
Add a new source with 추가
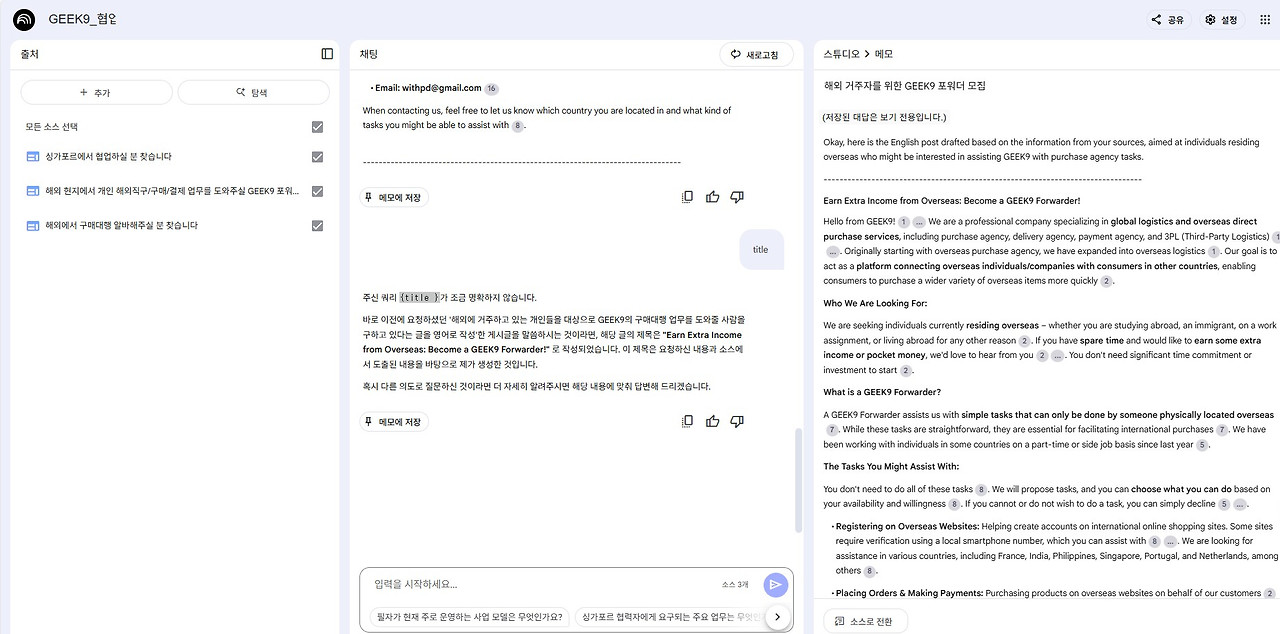[x=95, y=92]
